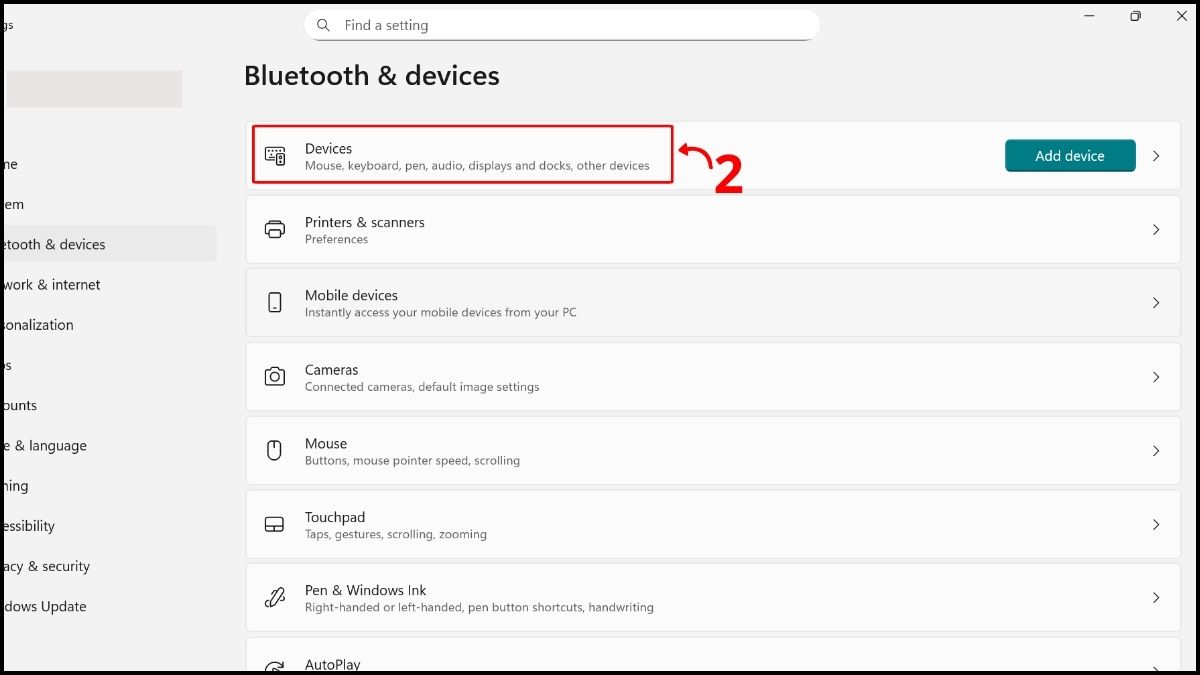The height and width of the screenshot is (675, 1200).
Task: Expand the Printers & scanners row chevron
Action: click(x=1156, y=229)
